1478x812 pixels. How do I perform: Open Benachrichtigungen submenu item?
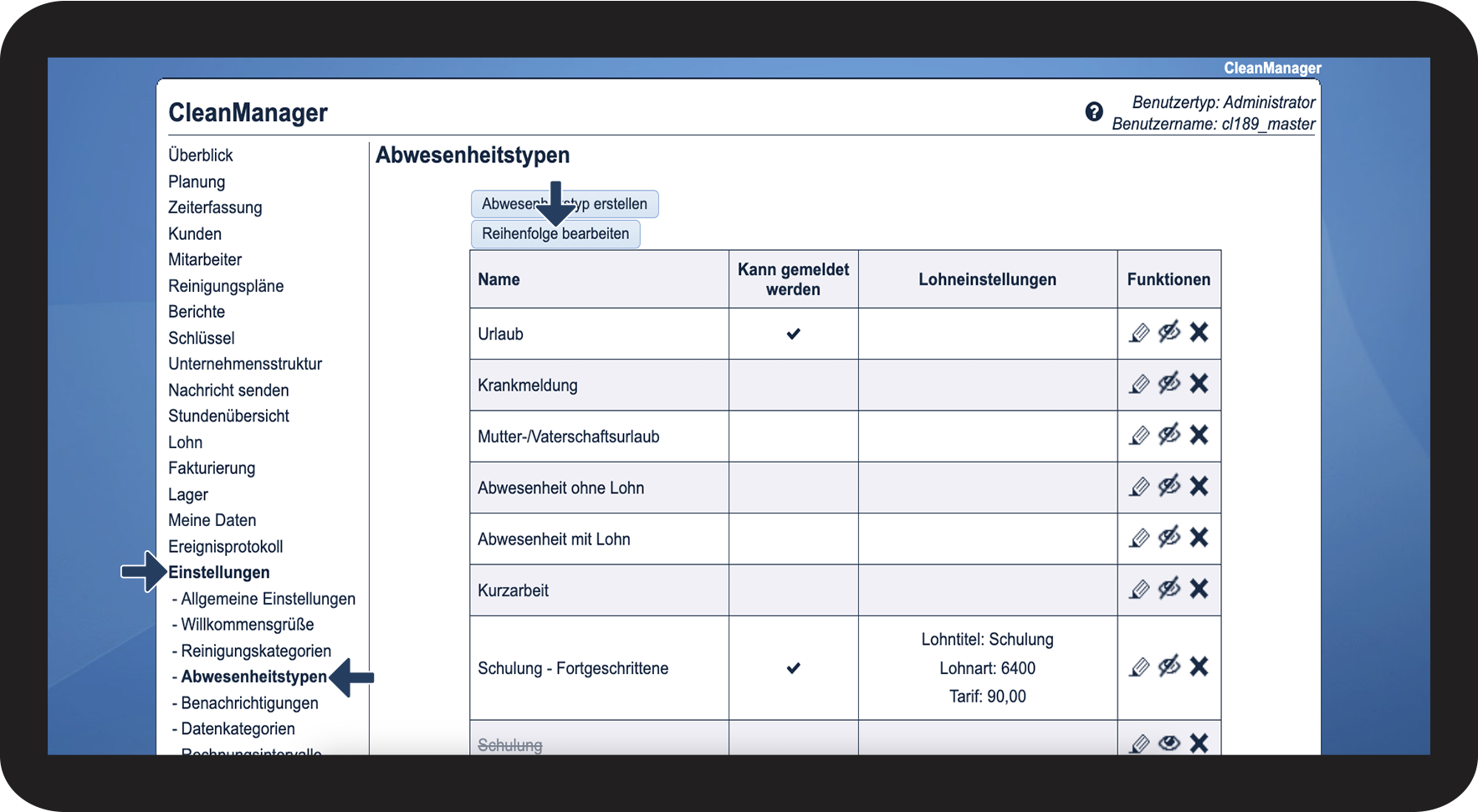pos(250,703)
